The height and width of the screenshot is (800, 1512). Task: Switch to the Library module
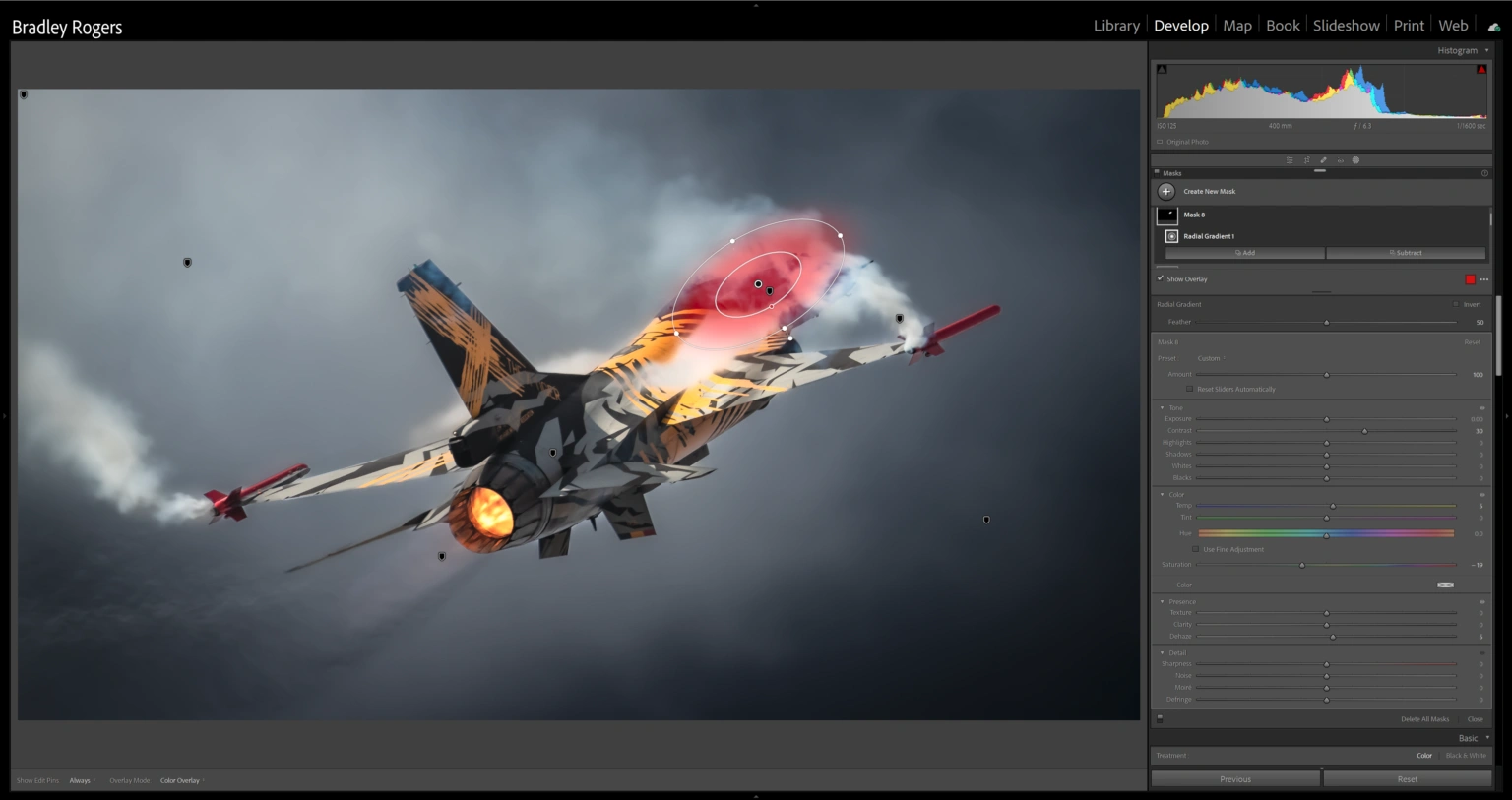(x=1116, y=26)
